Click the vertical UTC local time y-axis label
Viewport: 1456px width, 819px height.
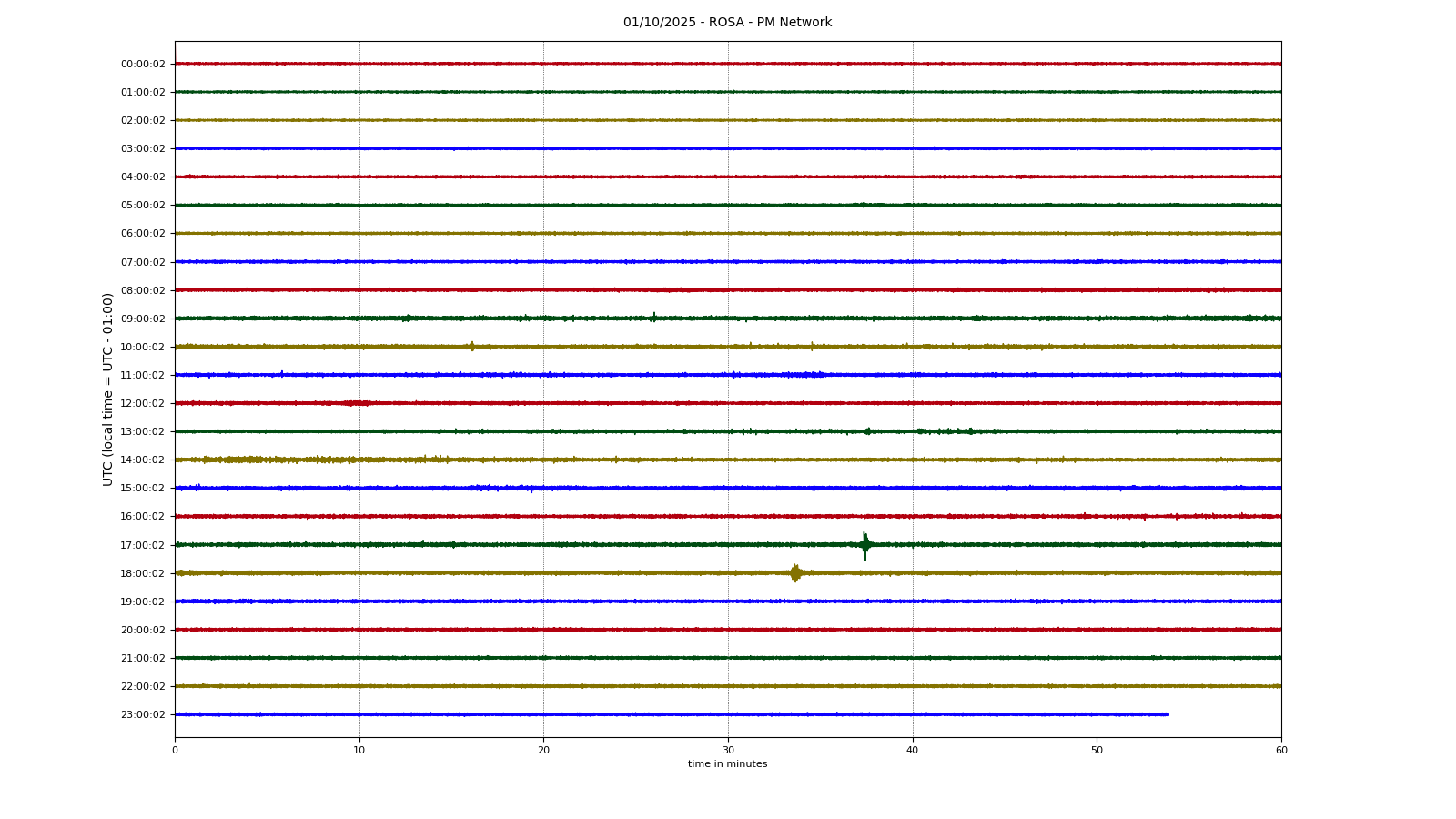108,389
